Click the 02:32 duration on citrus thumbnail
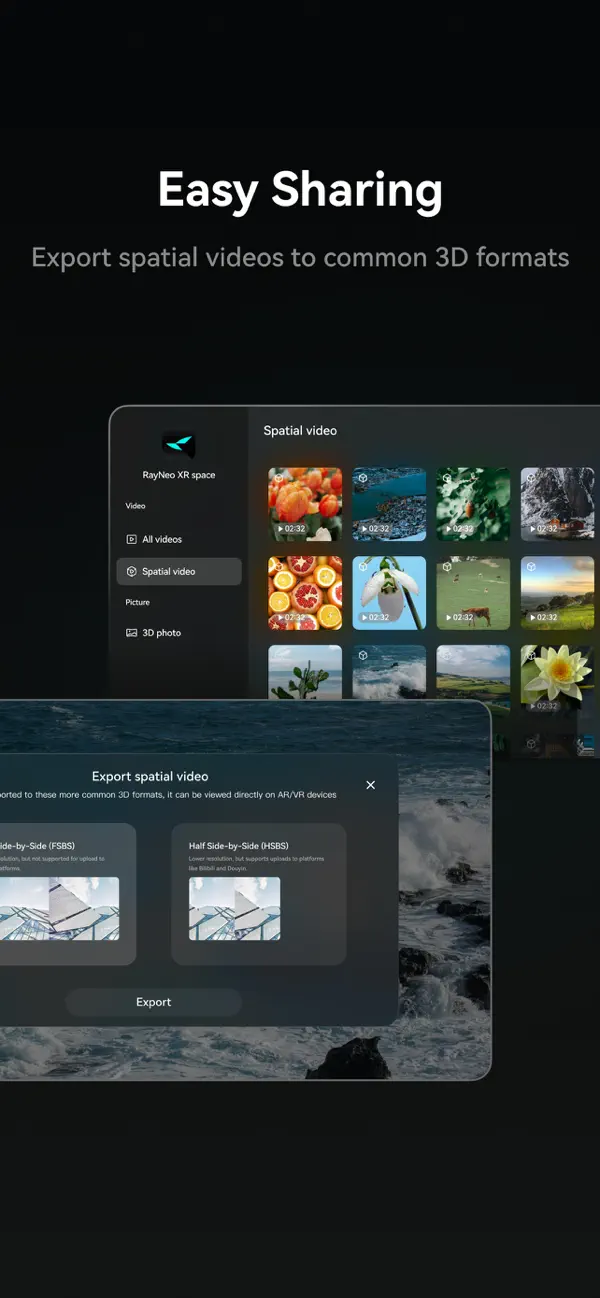 pos(291,617)
